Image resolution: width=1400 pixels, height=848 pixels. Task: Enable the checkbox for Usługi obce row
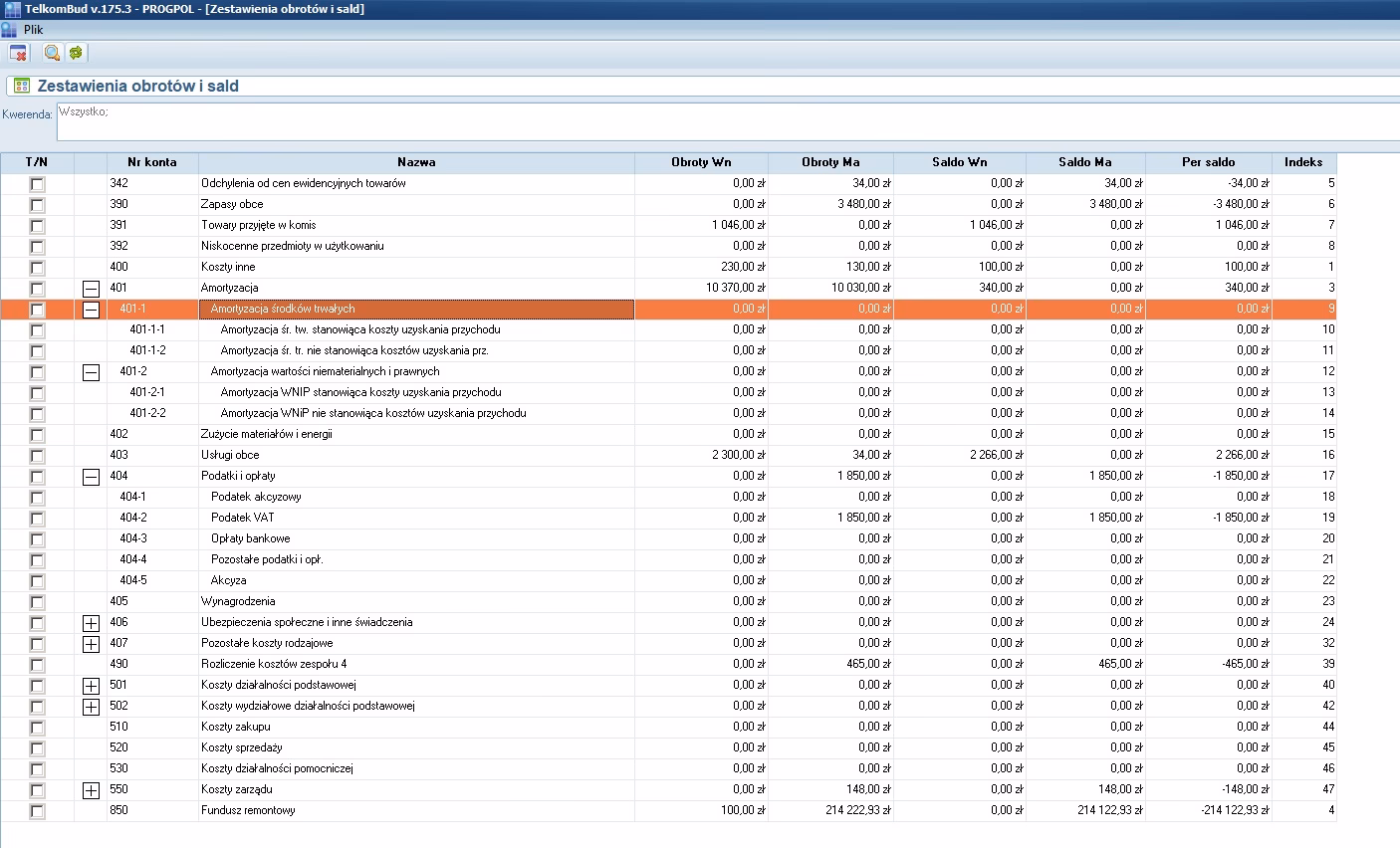click(x=37, y=456)
